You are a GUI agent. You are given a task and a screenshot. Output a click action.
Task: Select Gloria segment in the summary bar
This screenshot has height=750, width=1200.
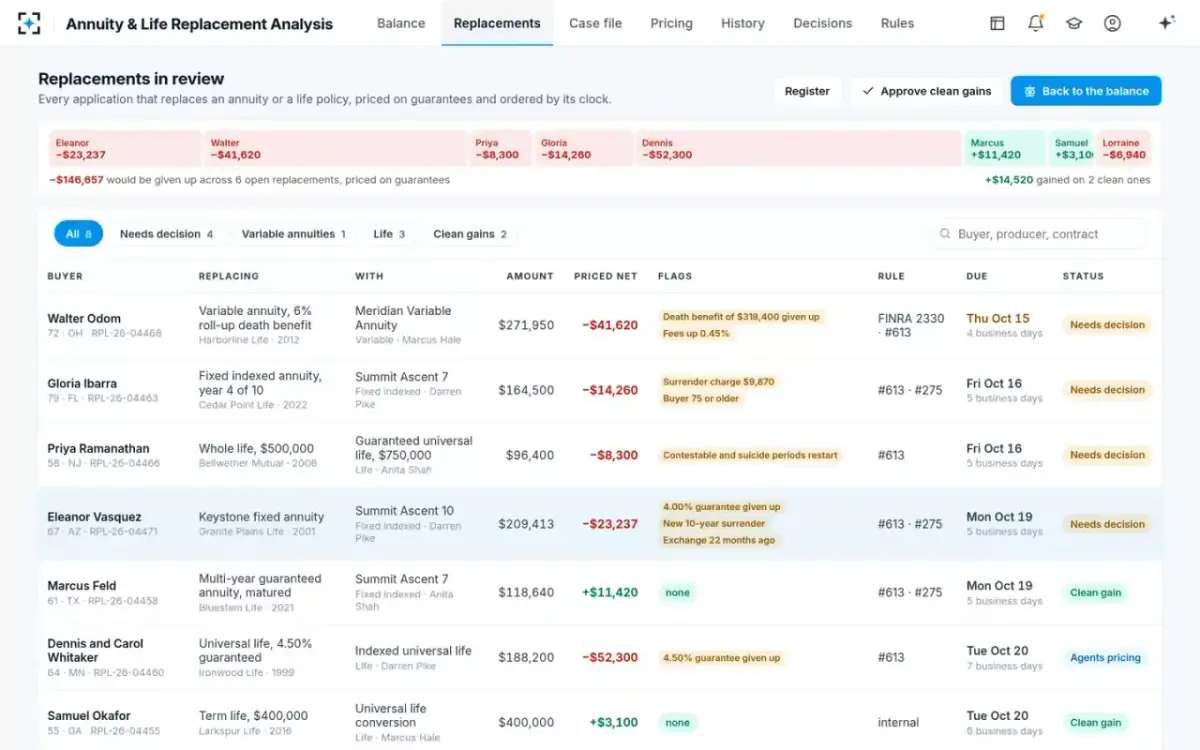(x=584, y=149)
